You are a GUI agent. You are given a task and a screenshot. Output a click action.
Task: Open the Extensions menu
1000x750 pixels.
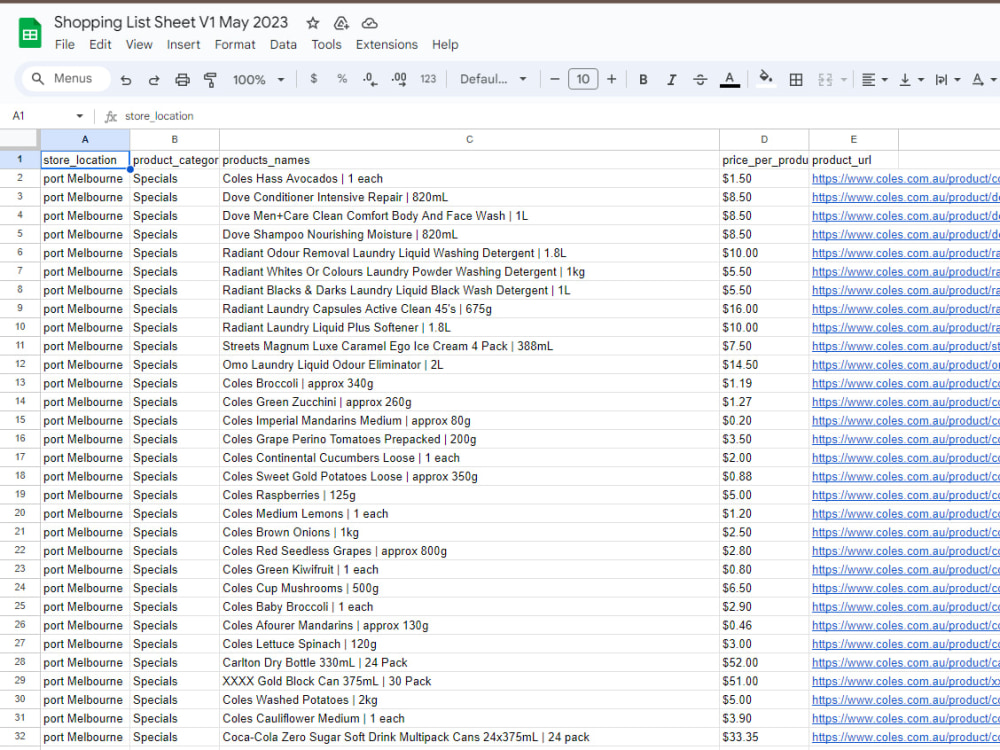pos(386,45)
